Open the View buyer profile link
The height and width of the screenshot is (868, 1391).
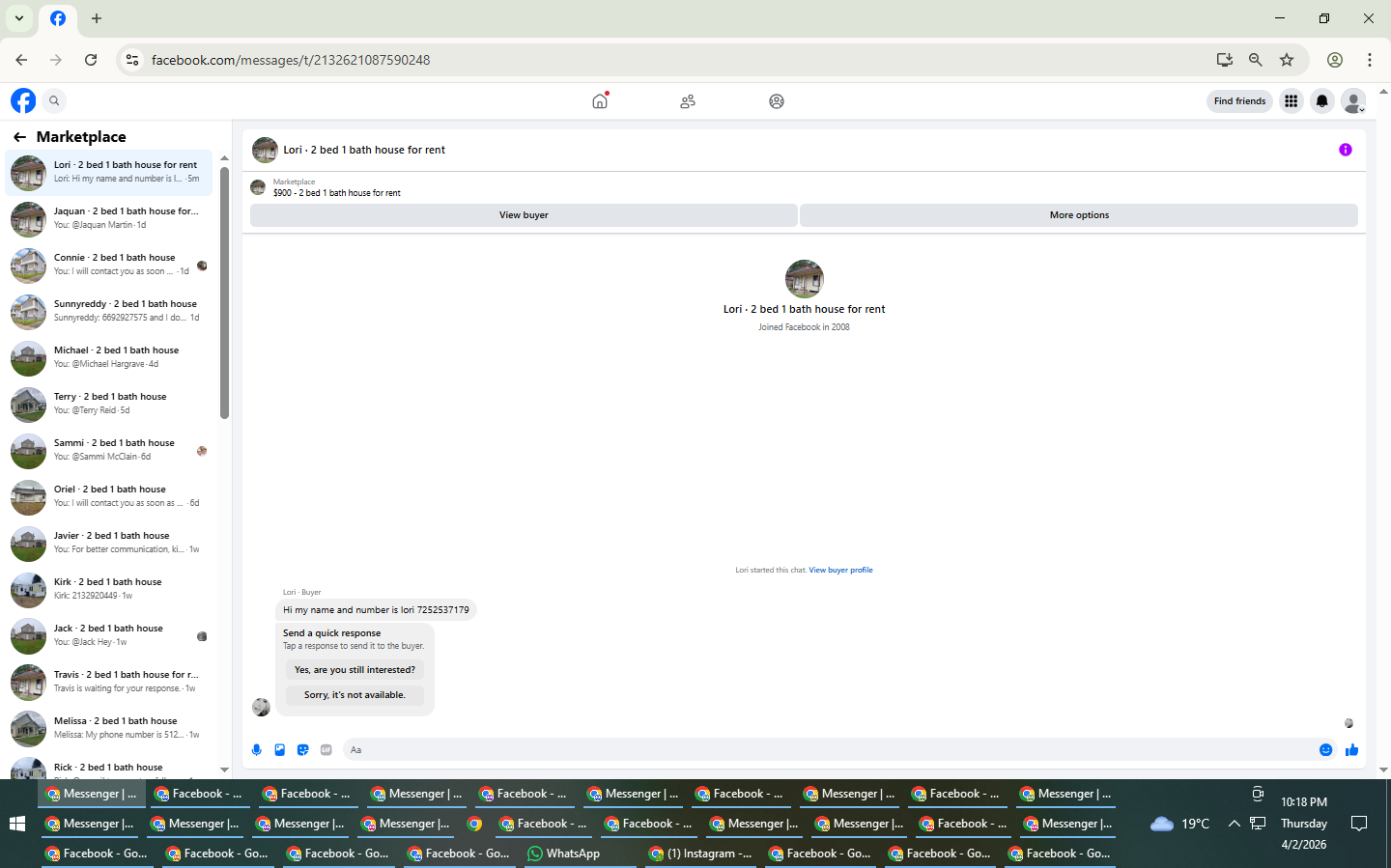pos(840,571)
